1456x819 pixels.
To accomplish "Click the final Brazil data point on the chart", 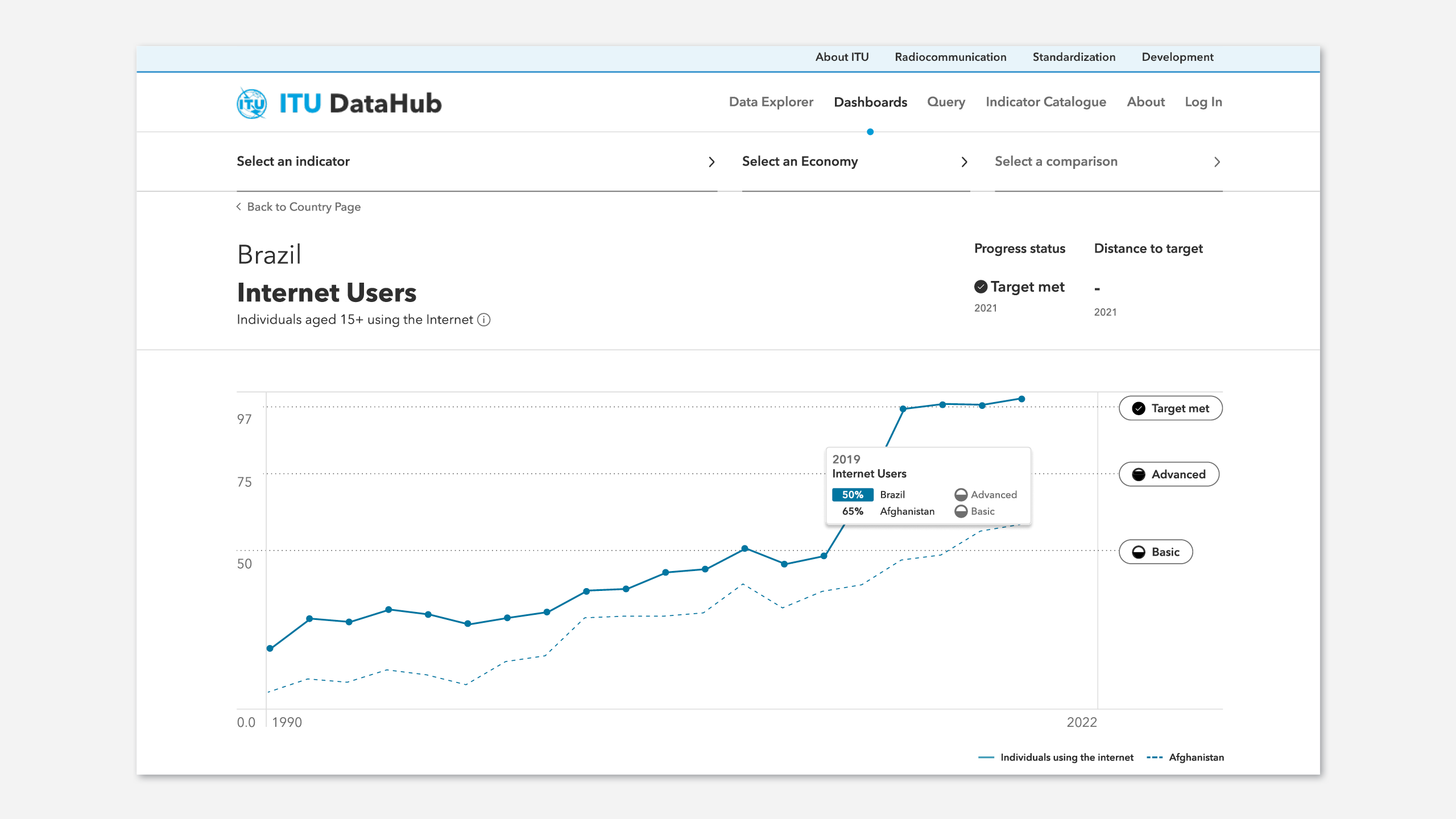I will 1021,399.
